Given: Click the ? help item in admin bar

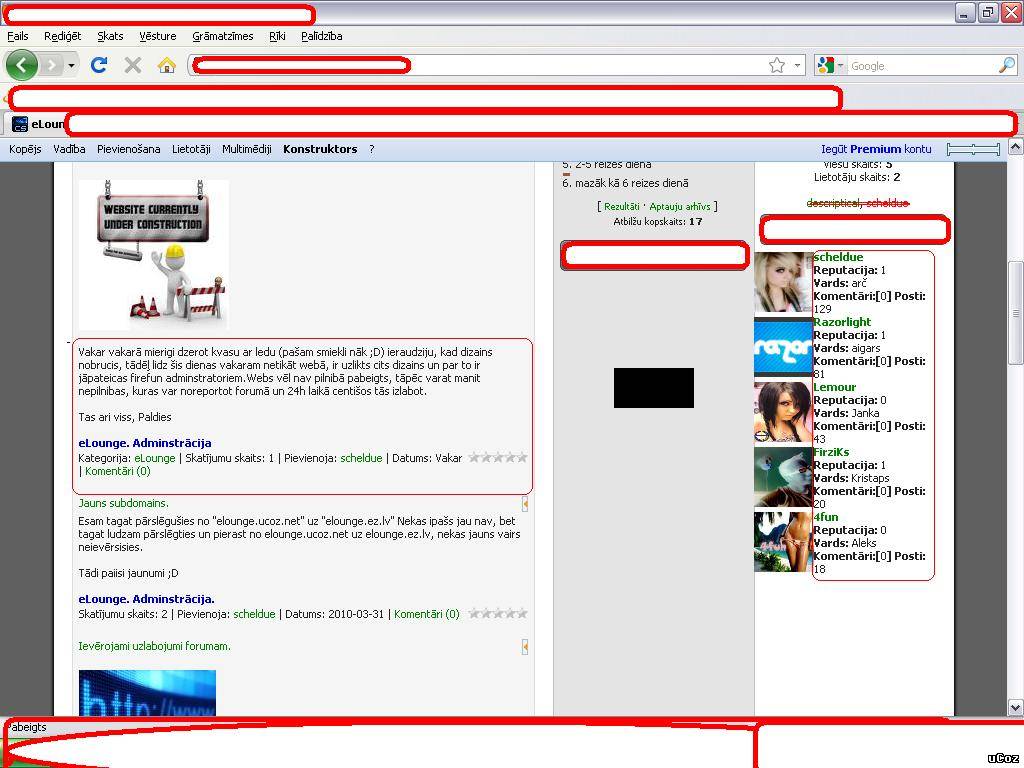Looking at the screenshot, I should click(x=372, y=149).
